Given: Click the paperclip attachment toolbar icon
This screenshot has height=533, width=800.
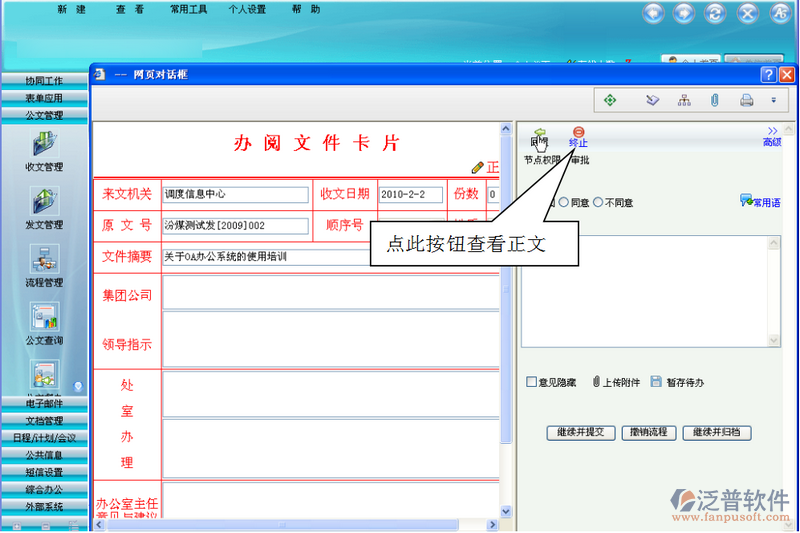Looking at the screenshot, I should coord(715,100).
